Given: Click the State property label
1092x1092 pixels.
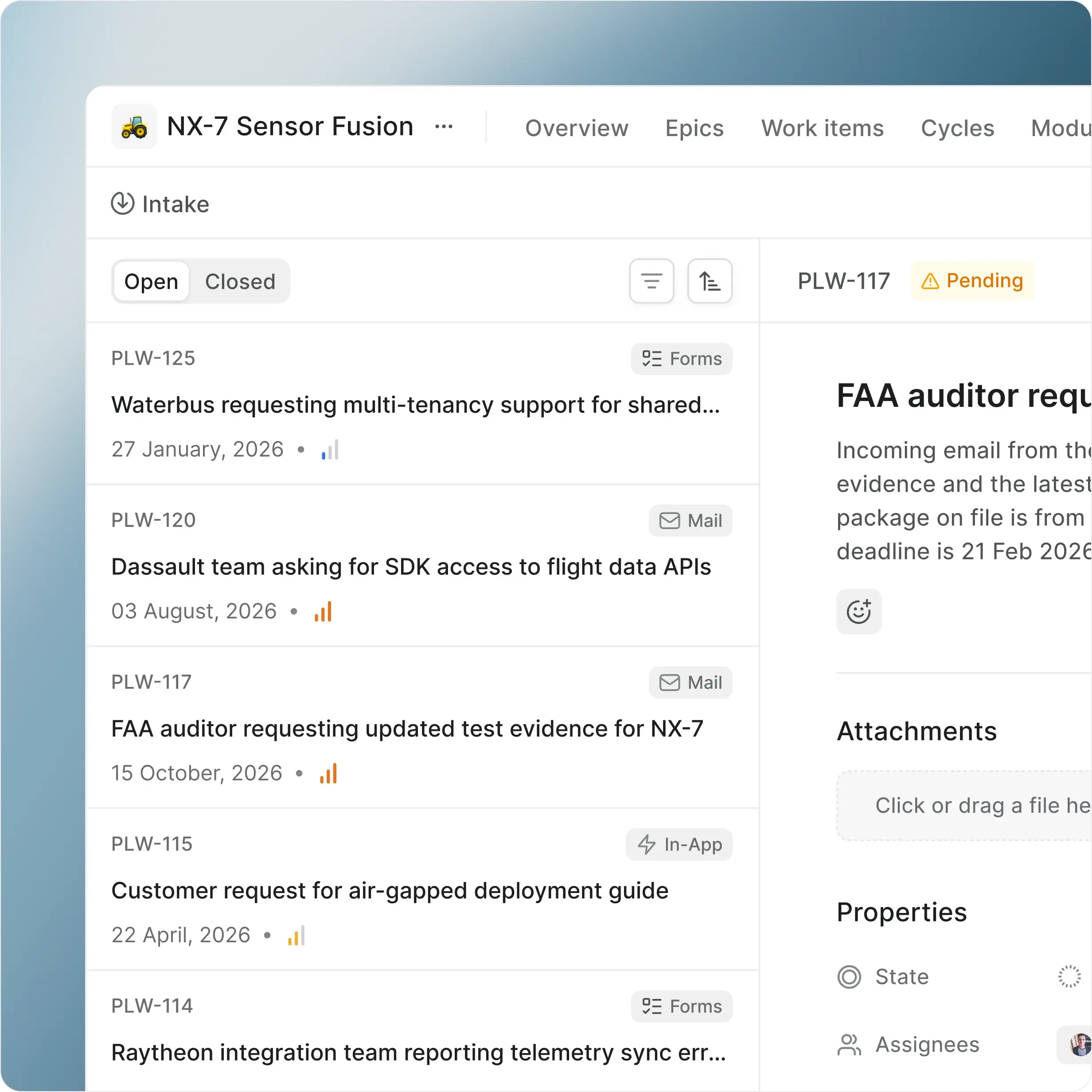Looking at the screenshot, I should click(901, 976).
